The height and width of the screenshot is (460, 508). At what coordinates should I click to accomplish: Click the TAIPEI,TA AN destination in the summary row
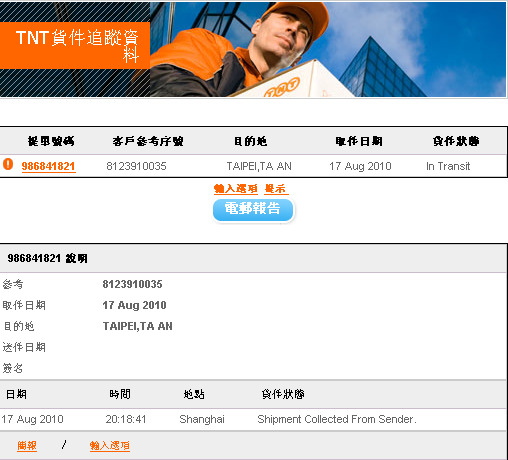[x=259, y=166]
